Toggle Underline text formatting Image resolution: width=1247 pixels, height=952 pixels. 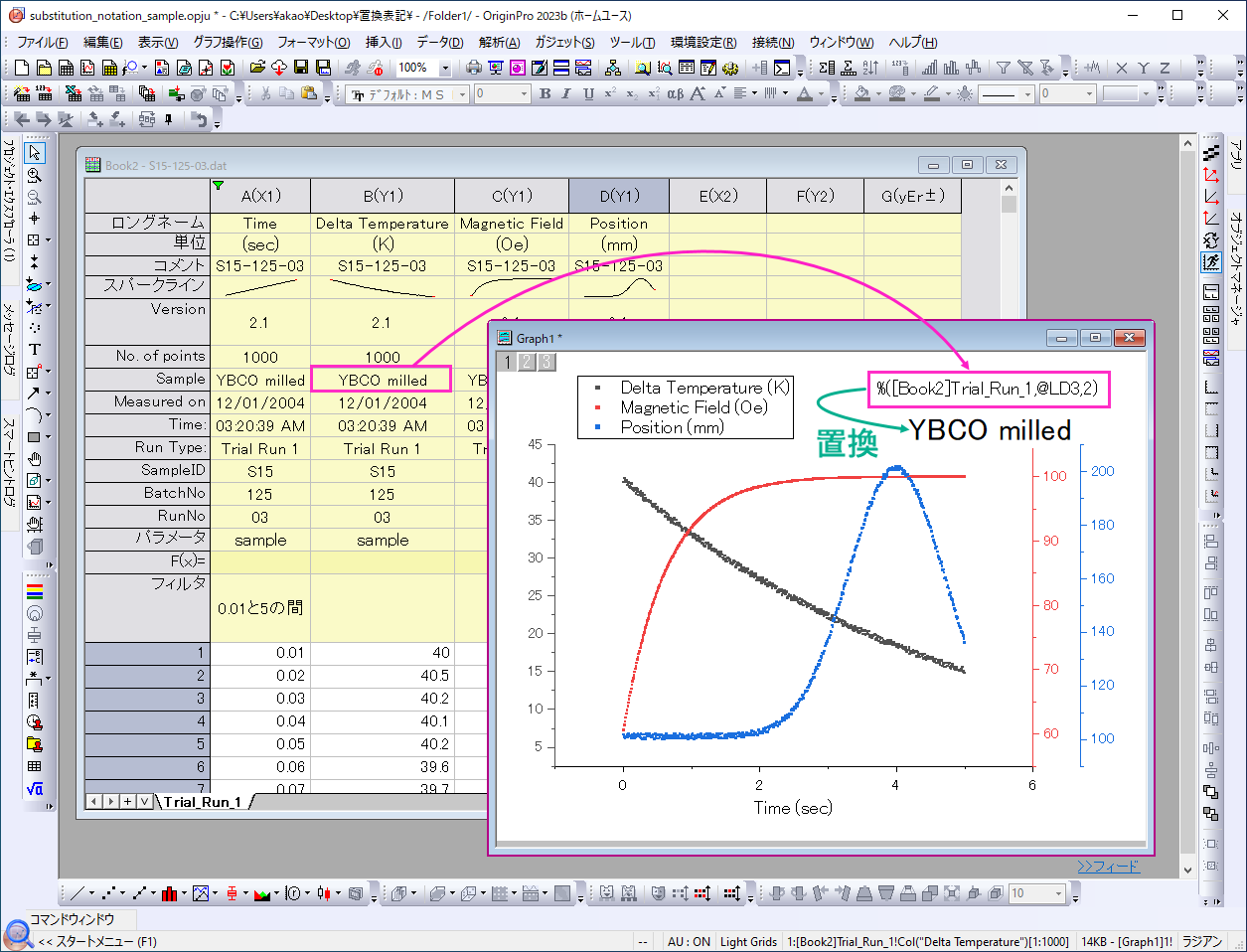click(588, 93)
